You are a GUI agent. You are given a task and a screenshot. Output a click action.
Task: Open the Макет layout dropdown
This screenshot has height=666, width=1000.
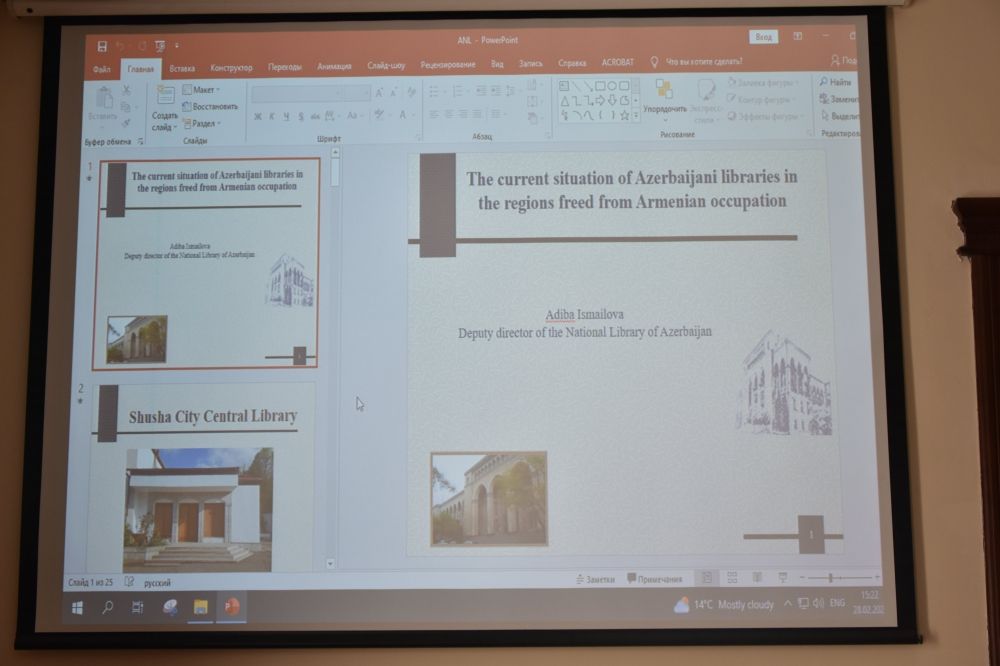pos(202,90)
